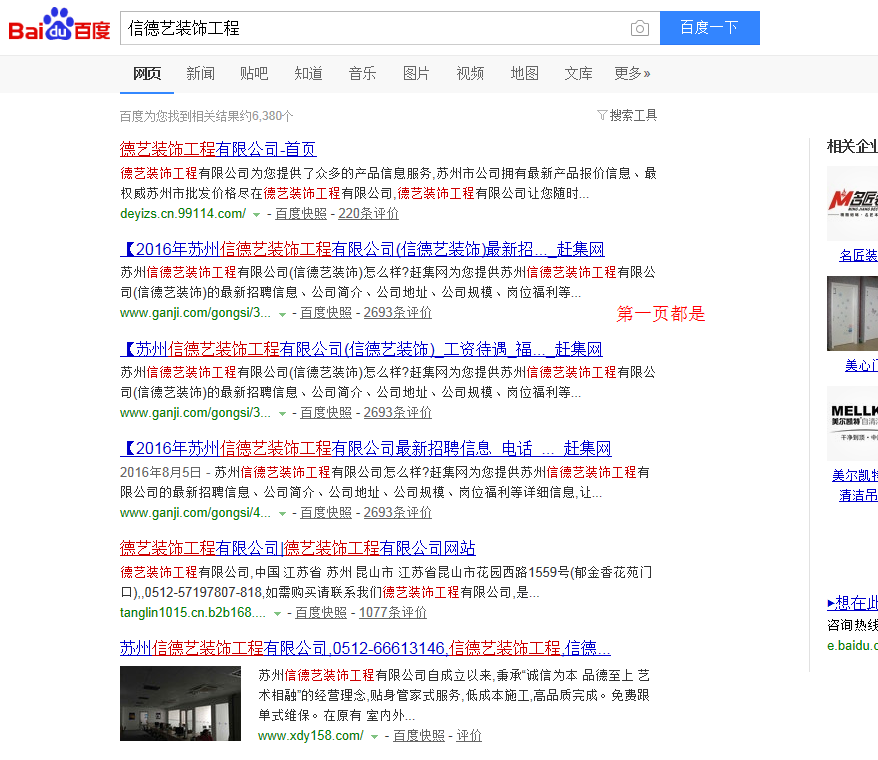Open 百度快照 of ganji.com/gongsi/4 result
This screenshot has height=760, width=878.
click(326, 512)
